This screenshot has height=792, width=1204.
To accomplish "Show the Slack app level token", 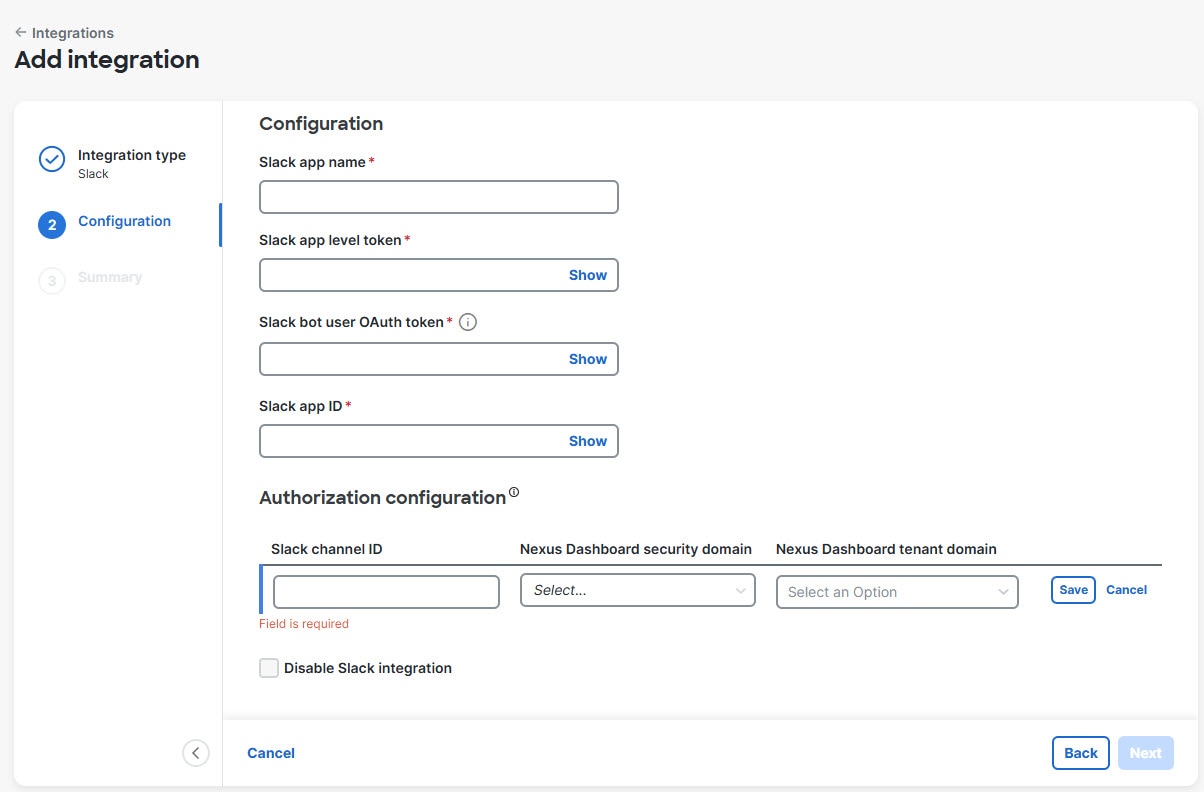I will coord(588,274).
